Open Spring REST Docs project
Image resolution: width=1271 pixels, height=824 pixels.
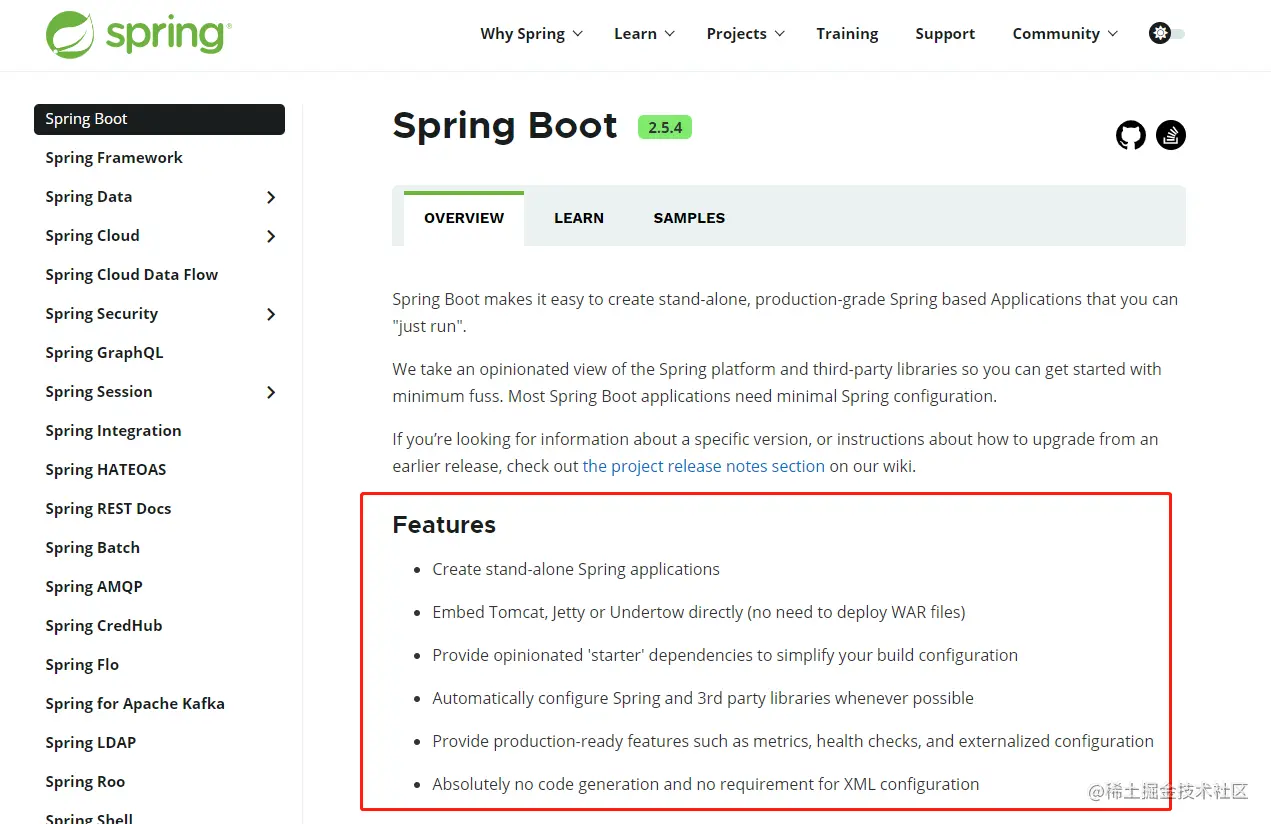pos(108,509)
